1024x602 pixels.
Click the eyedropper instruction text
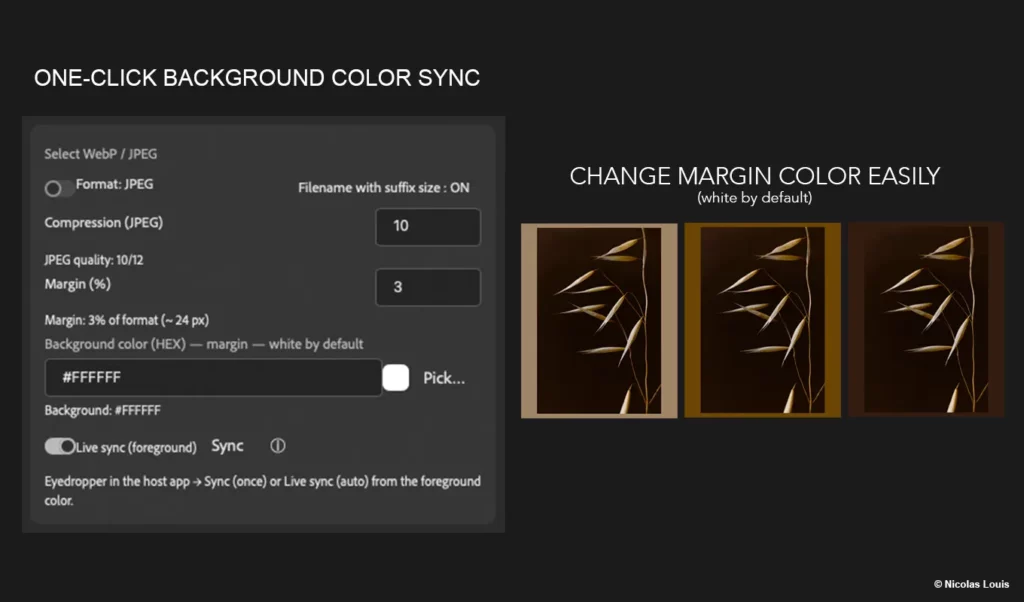[262, 490]
